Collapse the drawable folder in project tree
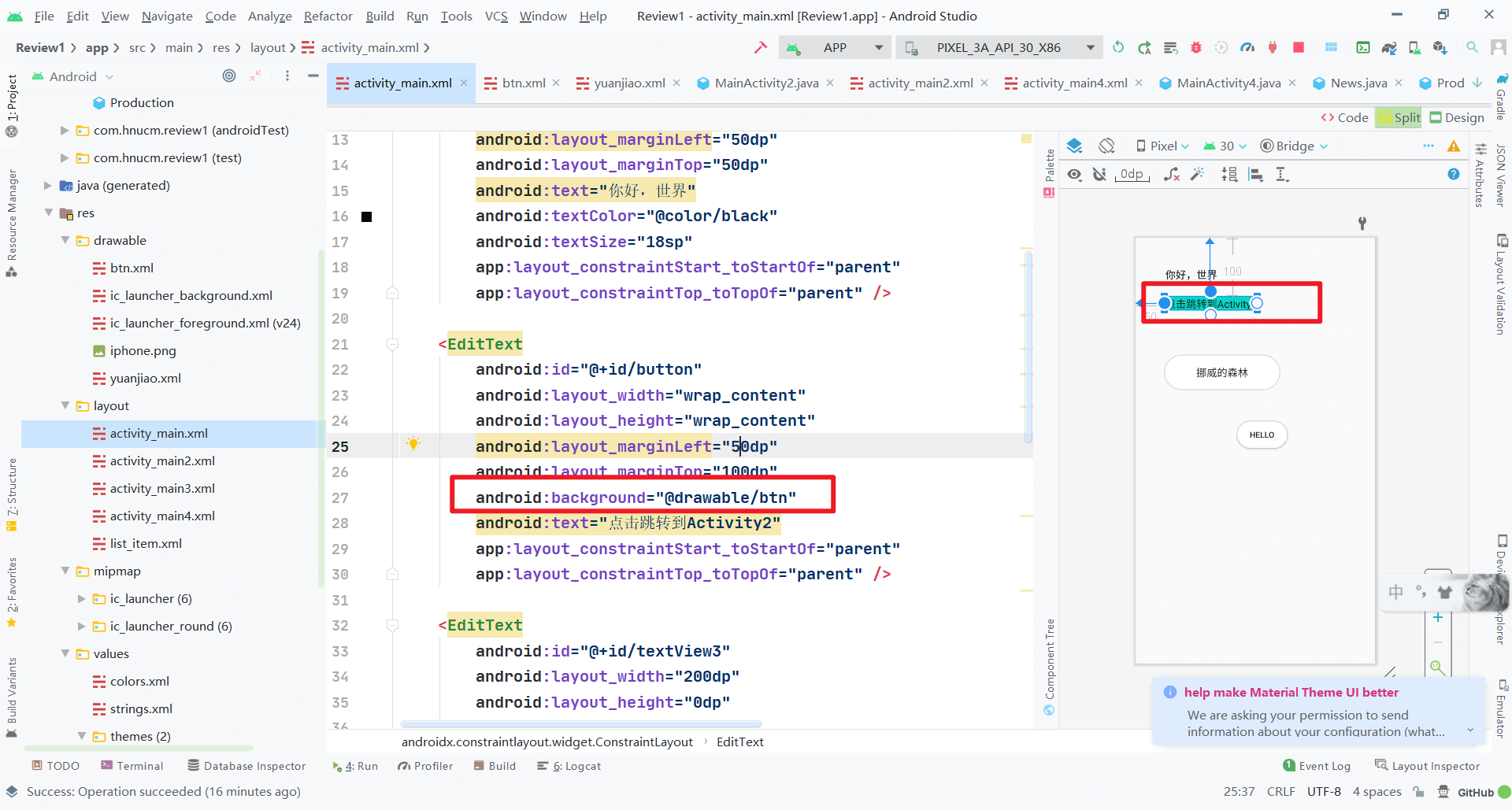The height and width of the screenshot is (810, 1512). [65, 241]
